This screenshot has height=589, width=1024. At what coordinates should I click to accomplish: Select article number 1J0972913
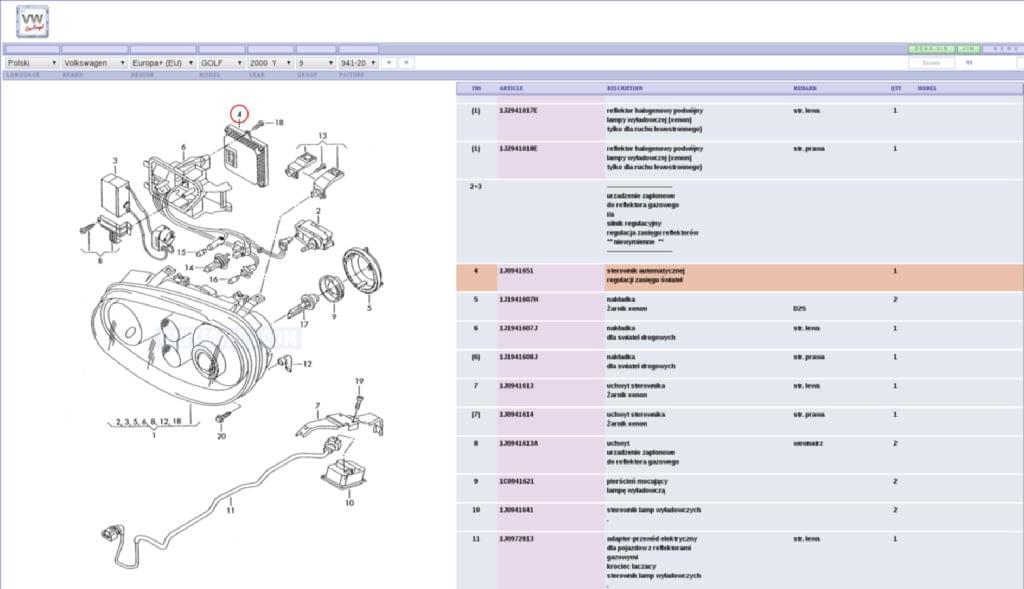point(516,539)
